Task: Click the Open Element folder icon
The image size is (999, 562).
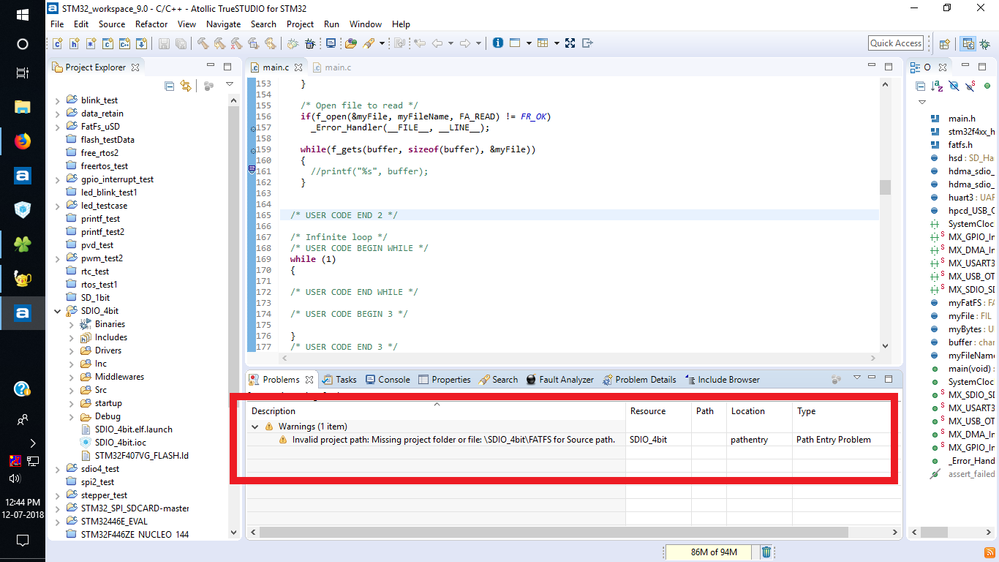Action: click(350, 43)
